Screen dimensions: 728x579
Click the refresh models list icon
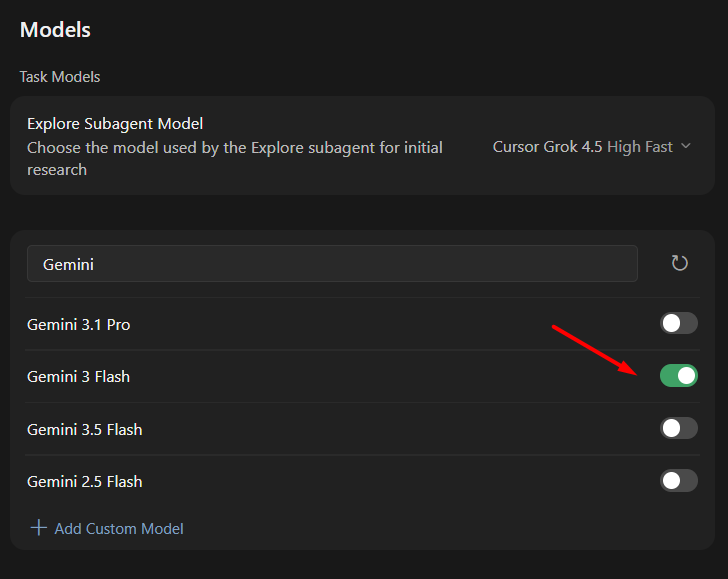[x=679, y=263]
